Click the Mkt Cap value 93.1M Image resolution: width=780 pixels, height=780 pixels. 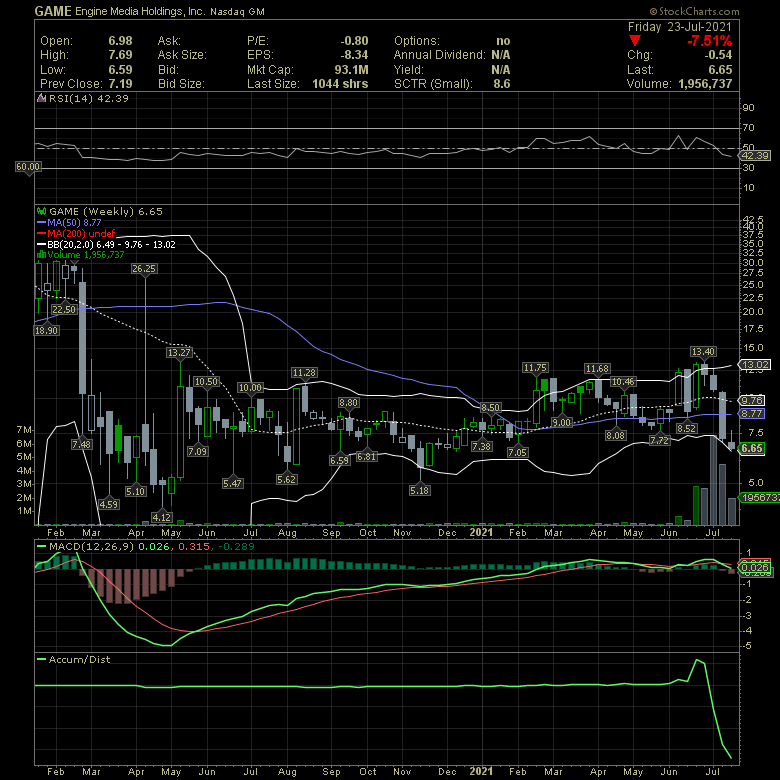point(351,70)
